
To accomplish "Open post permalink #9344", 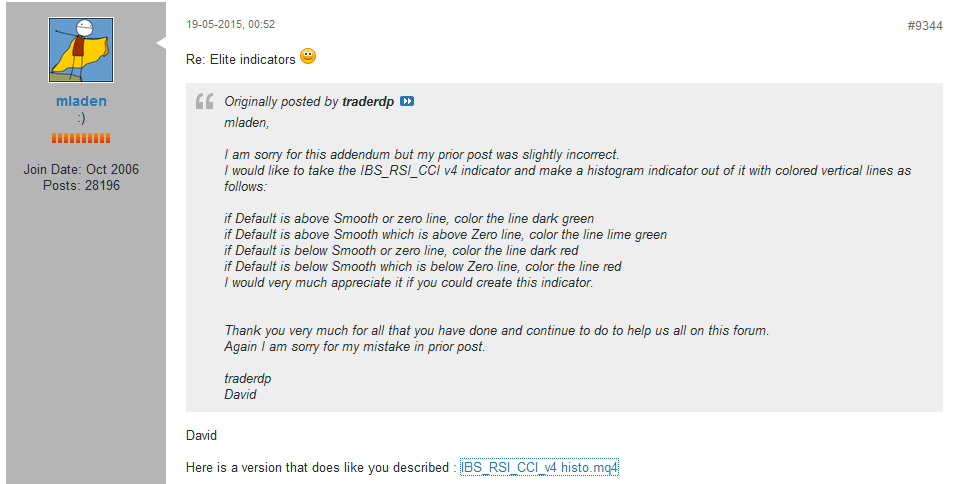I will 924,26.
